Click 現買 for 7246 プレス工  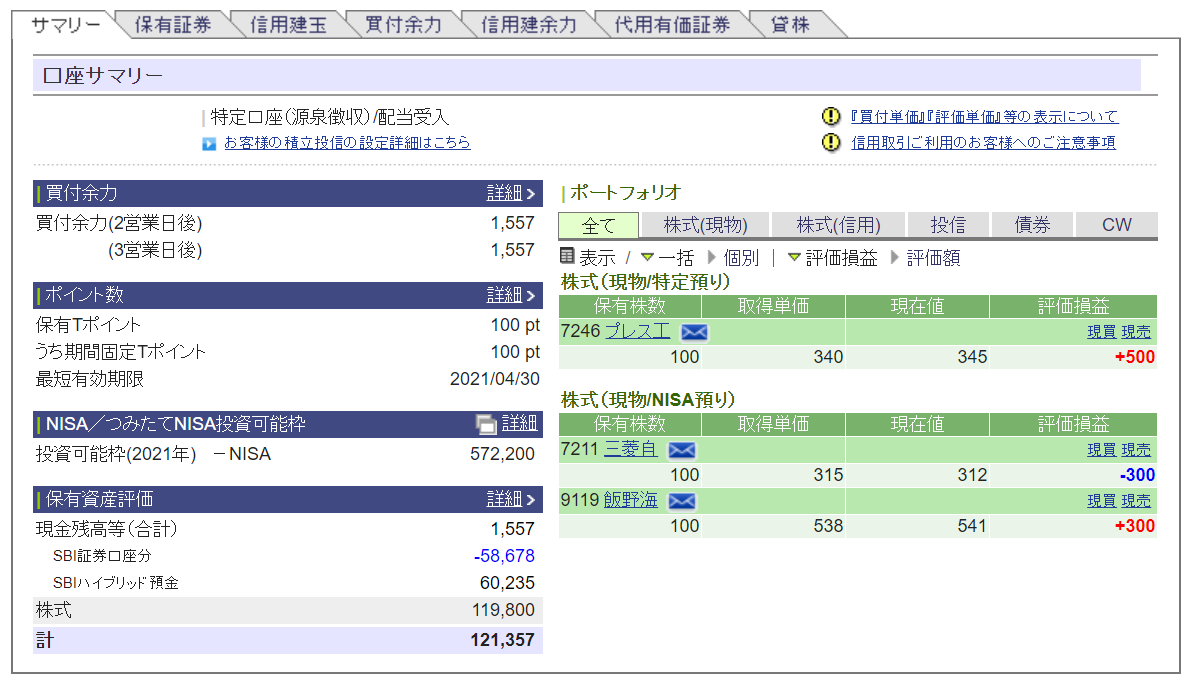pos(1101,332)
